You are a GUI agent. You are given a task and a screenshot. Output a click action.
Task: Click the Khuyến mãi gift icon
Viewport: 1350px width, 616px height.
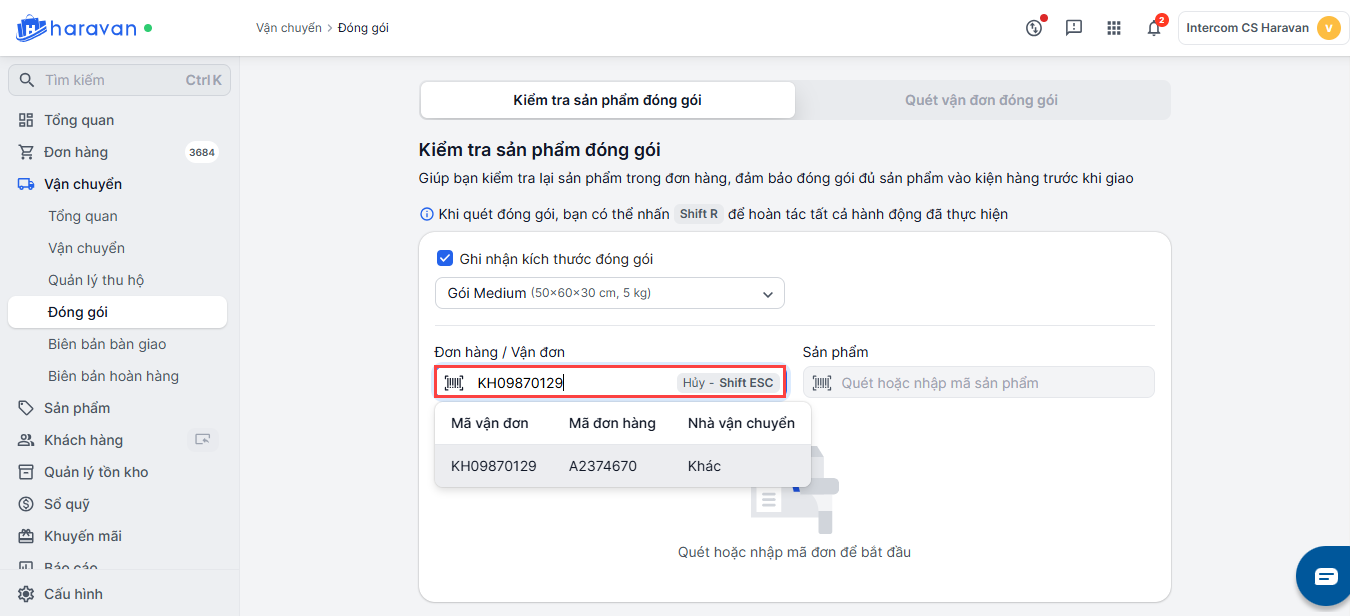[26, 536]
